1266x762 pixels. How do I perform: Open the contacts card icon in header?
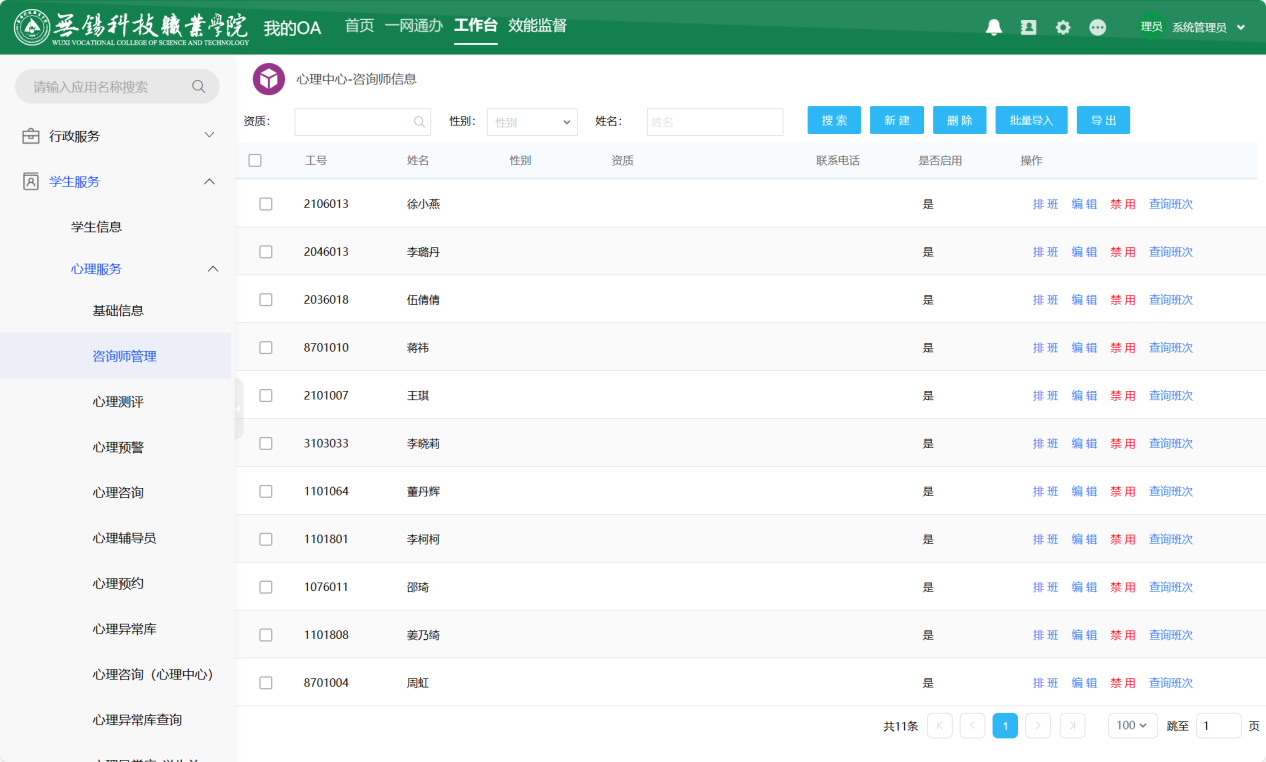pyautogui.click(x=1028, y=28)
